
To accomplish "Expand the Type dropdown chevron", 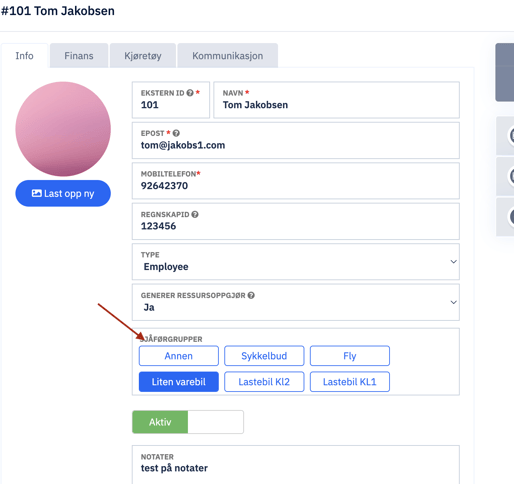I will tap(453, 262).
